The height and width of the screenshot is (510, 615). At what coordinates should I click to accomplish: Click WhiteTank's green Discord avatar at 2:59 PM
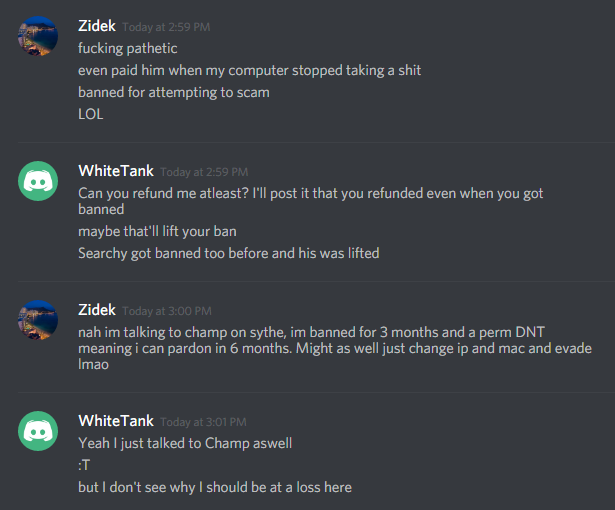38,181
